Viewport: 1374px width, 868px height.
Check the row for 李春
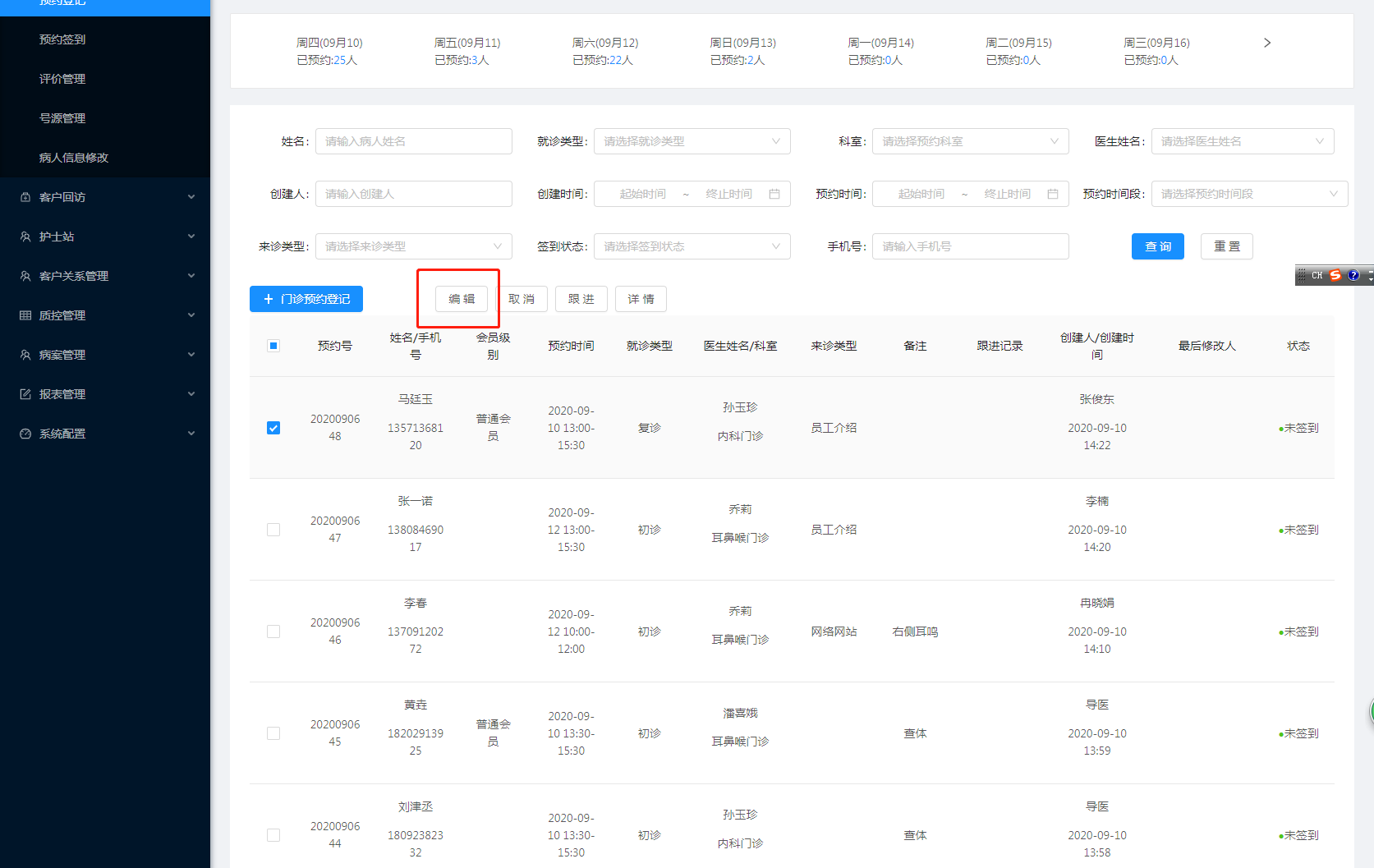[x=273, y=631]
